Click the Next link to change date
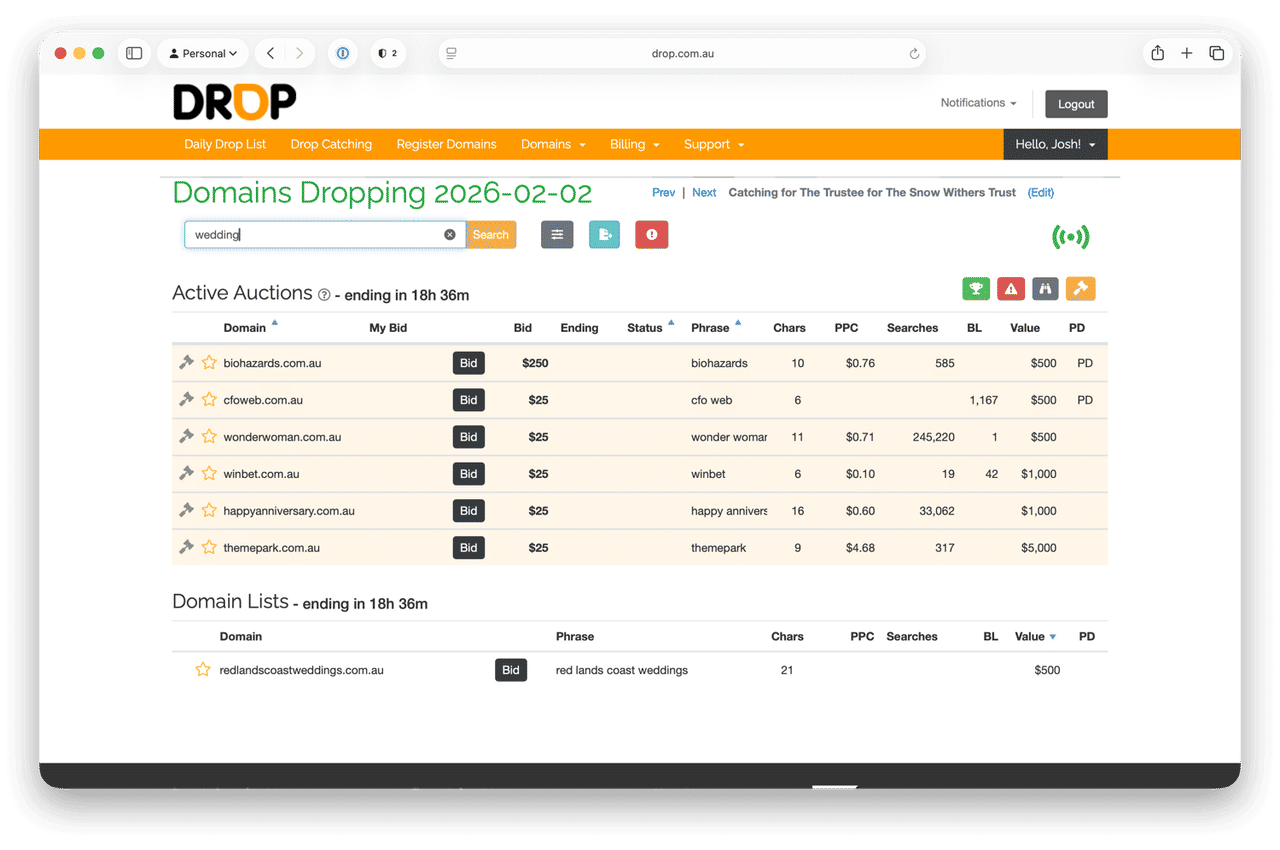 click(704, 192)
